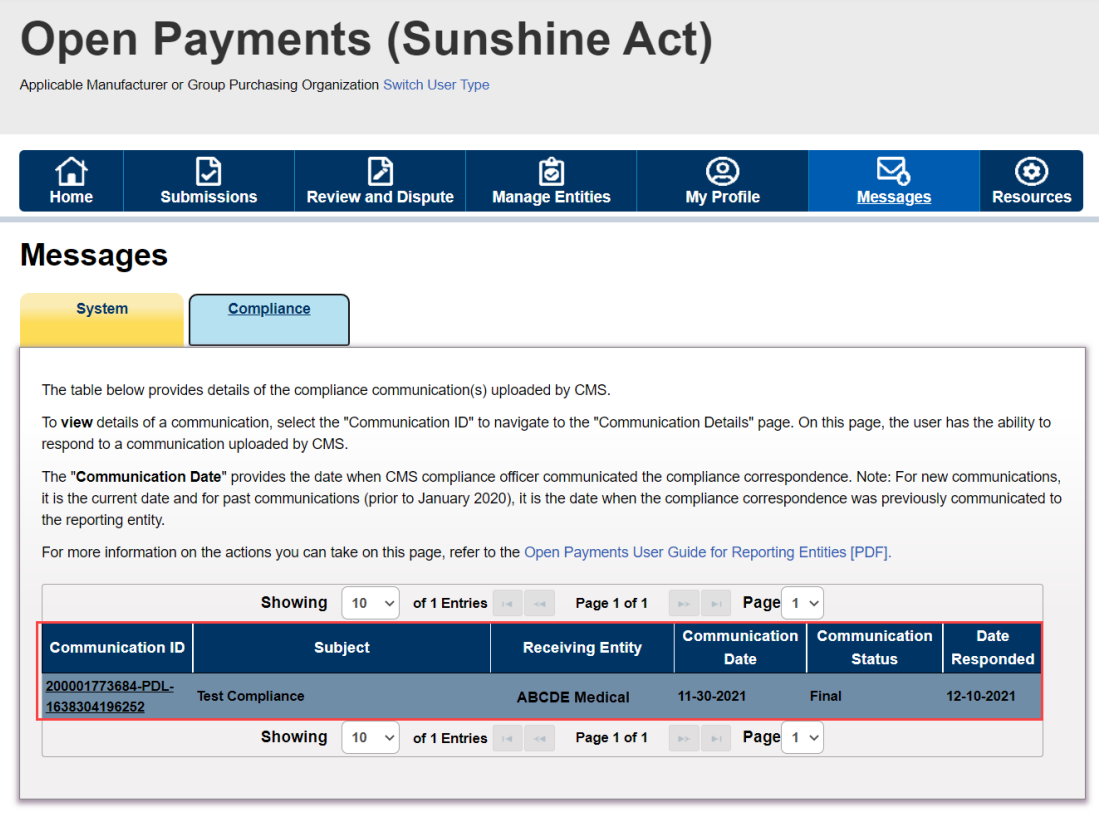The height and width of the screenshot is (822, 1099).
Task: Click the Manage Entities clipboard icon
Action: pos(551,171)
